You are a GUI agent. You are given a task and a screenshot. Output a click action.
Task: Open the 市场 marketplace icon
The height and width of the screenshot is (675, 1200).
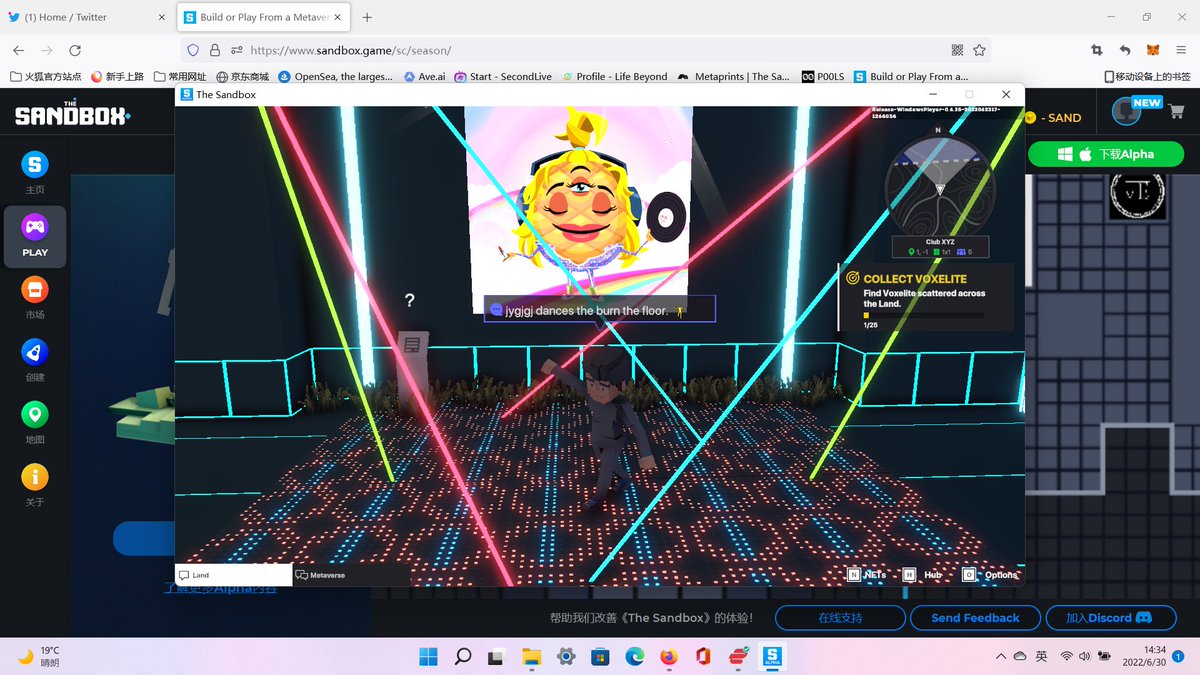coord(35,290)
